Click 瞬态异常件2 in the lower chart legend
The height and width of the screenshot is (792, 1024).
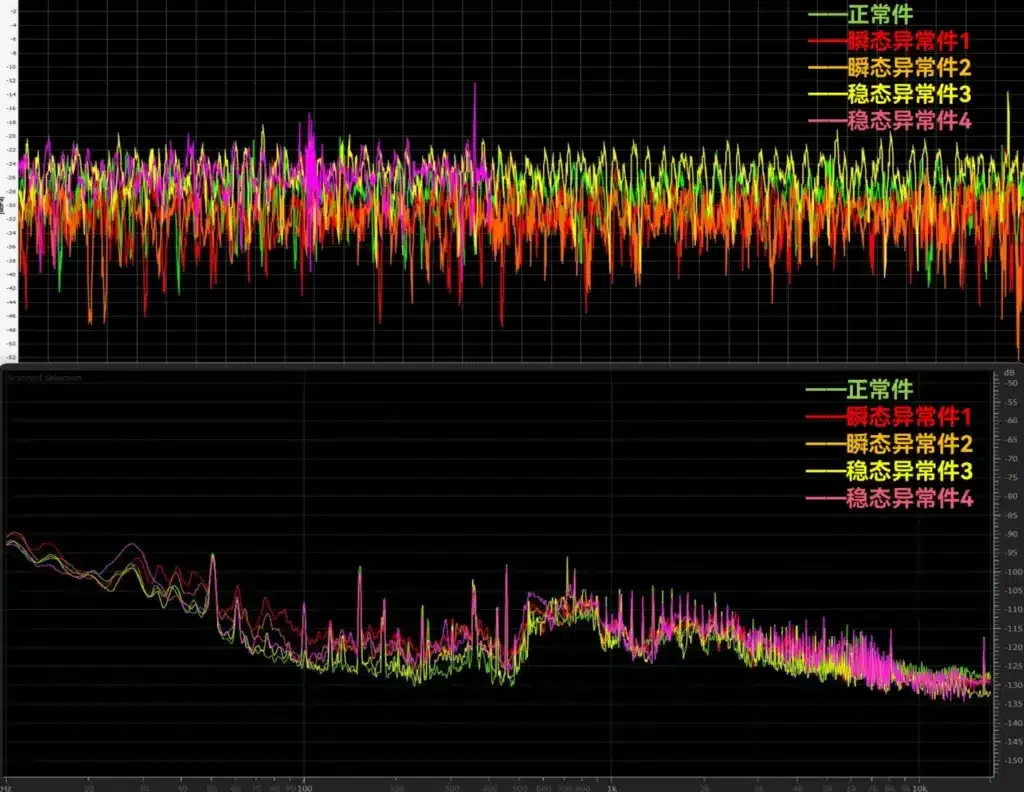908,444
